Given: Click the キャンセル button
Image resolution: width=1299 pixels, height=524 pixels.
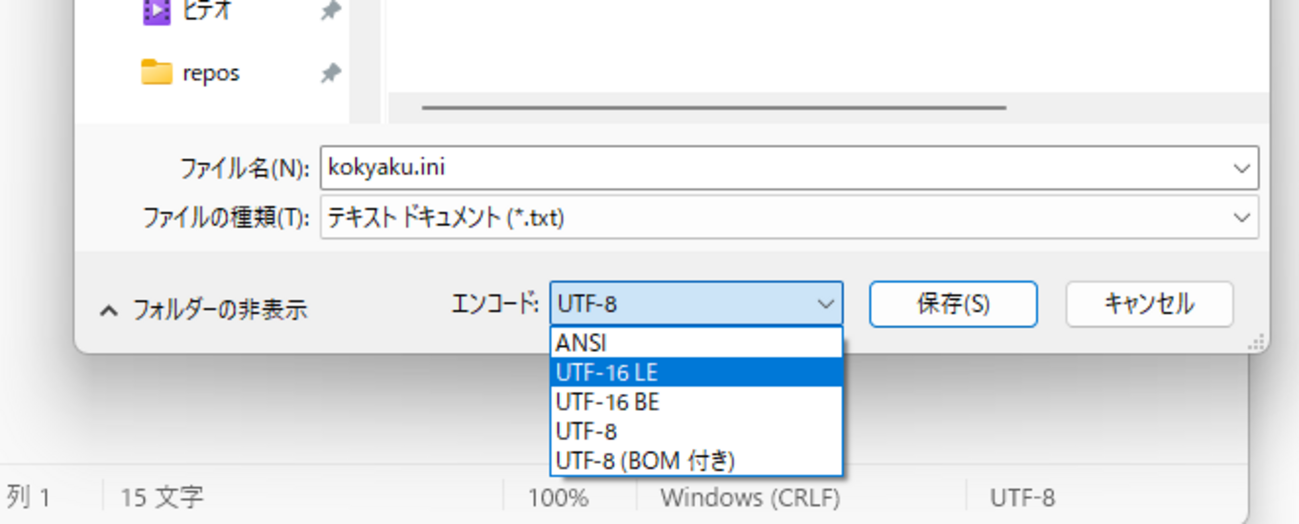Looking at the screenshot, I should 1148,303.
